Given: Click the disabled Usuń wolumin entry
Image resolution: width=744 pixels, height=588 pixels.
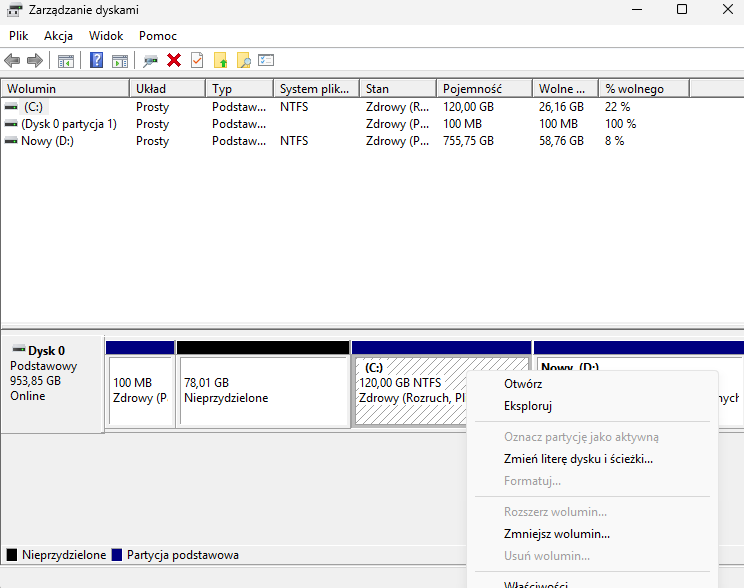Looking at the screenshot, I should pyautogui.click(x=592, y=556).
